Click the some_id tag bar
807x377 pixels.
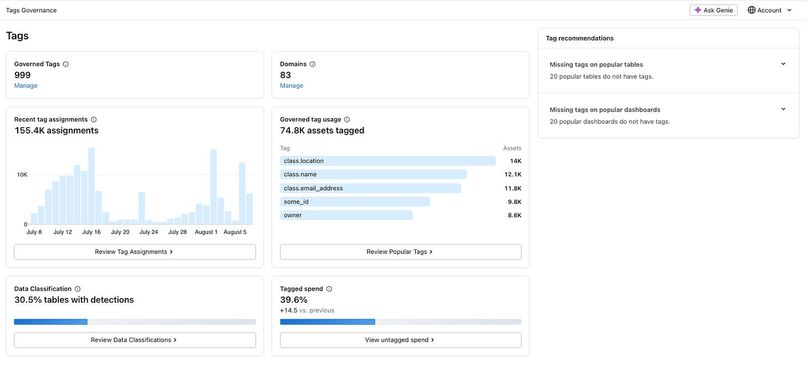tap(355, 202)
